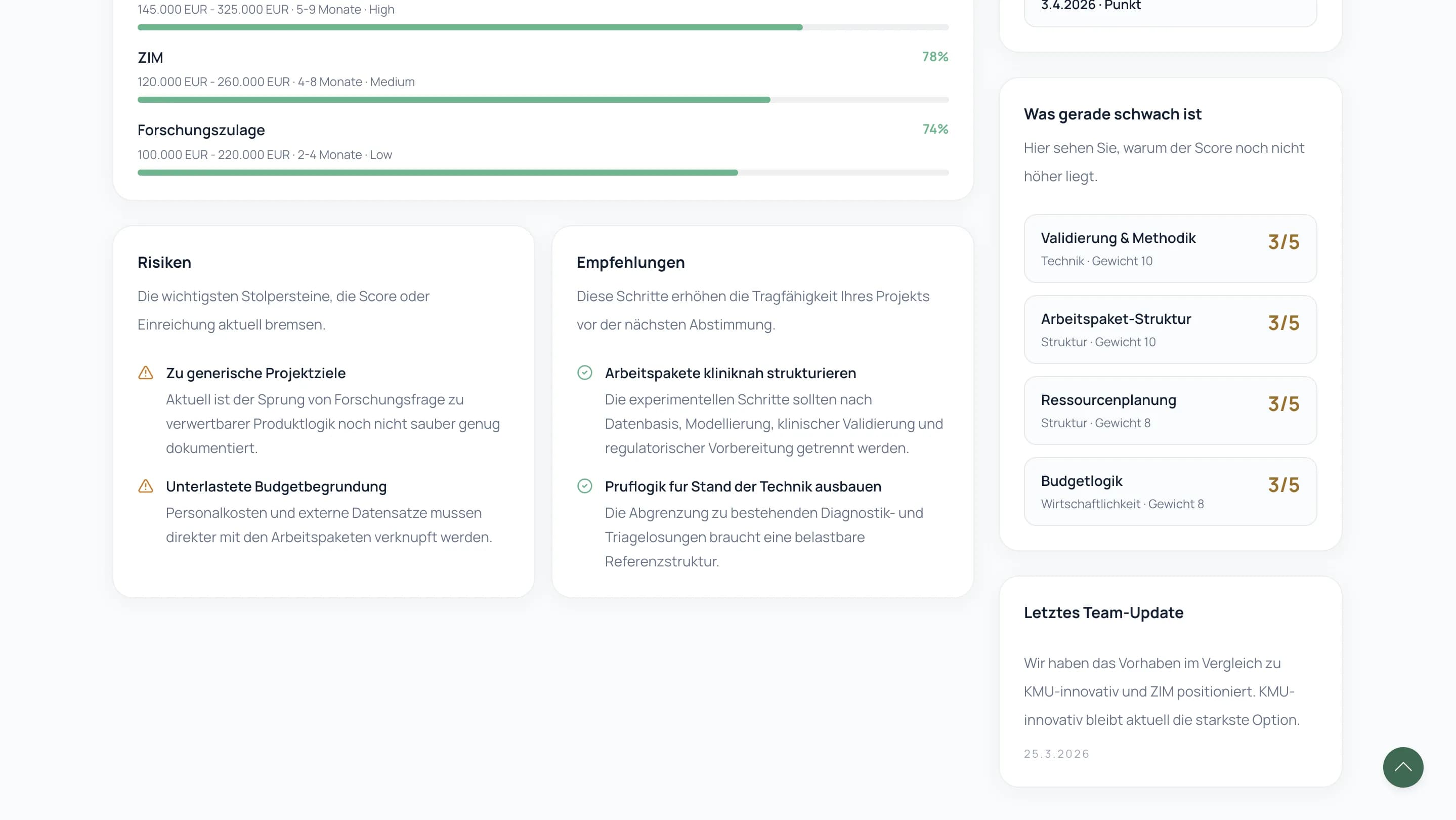1456x820 pixels.
Task: Open the Arbeitspaket-Struktur score card
Action: [x=1170, y=329]
